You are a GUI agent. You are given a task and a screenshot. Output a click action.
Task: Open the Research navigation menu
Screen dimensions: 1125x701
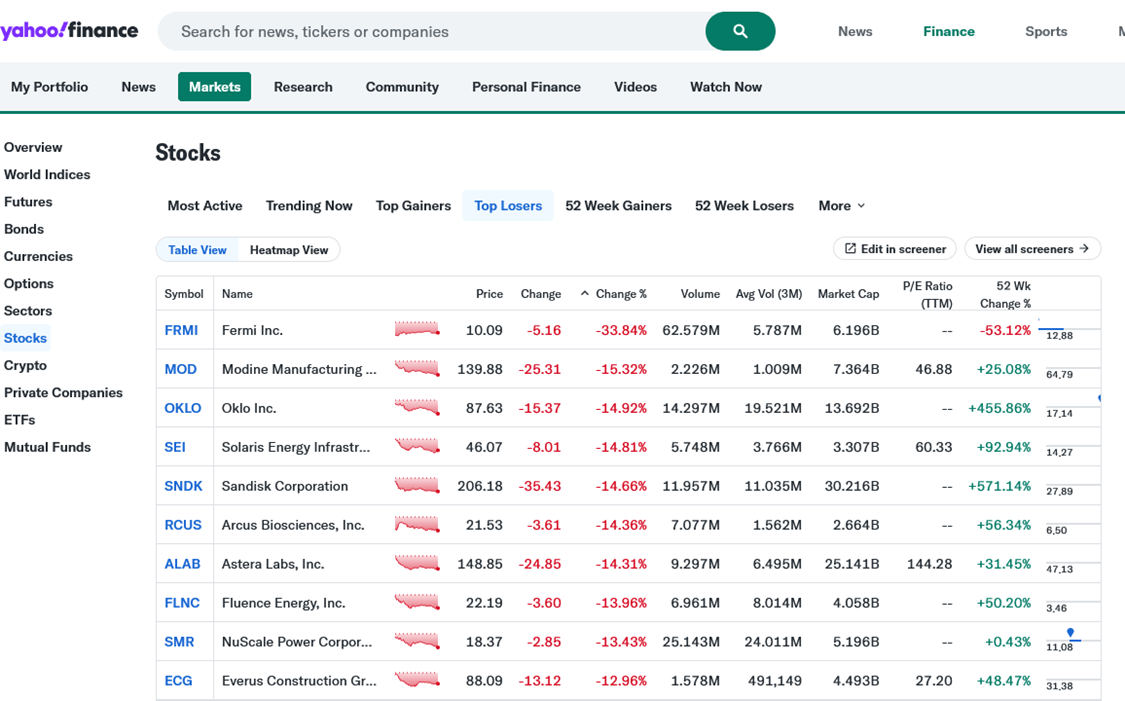[x=303, y=87]
